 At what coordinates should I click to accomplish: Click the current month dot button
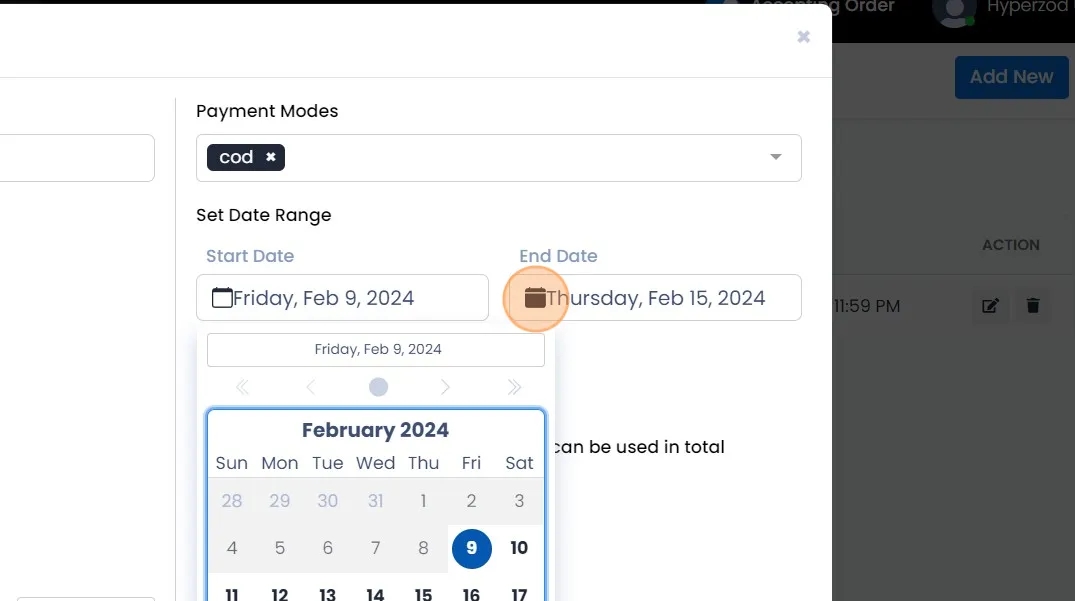coord(378,387)
